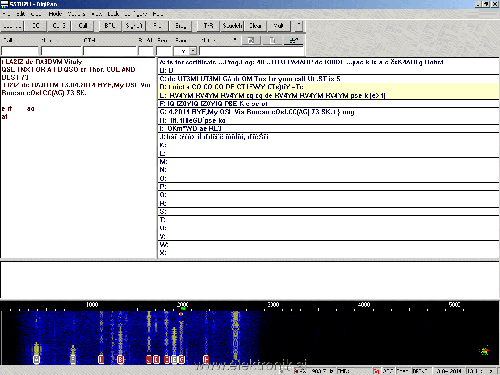The image size is (500, 375).
Task: Click the Signoff macro button
Action: tap(133, 26)
